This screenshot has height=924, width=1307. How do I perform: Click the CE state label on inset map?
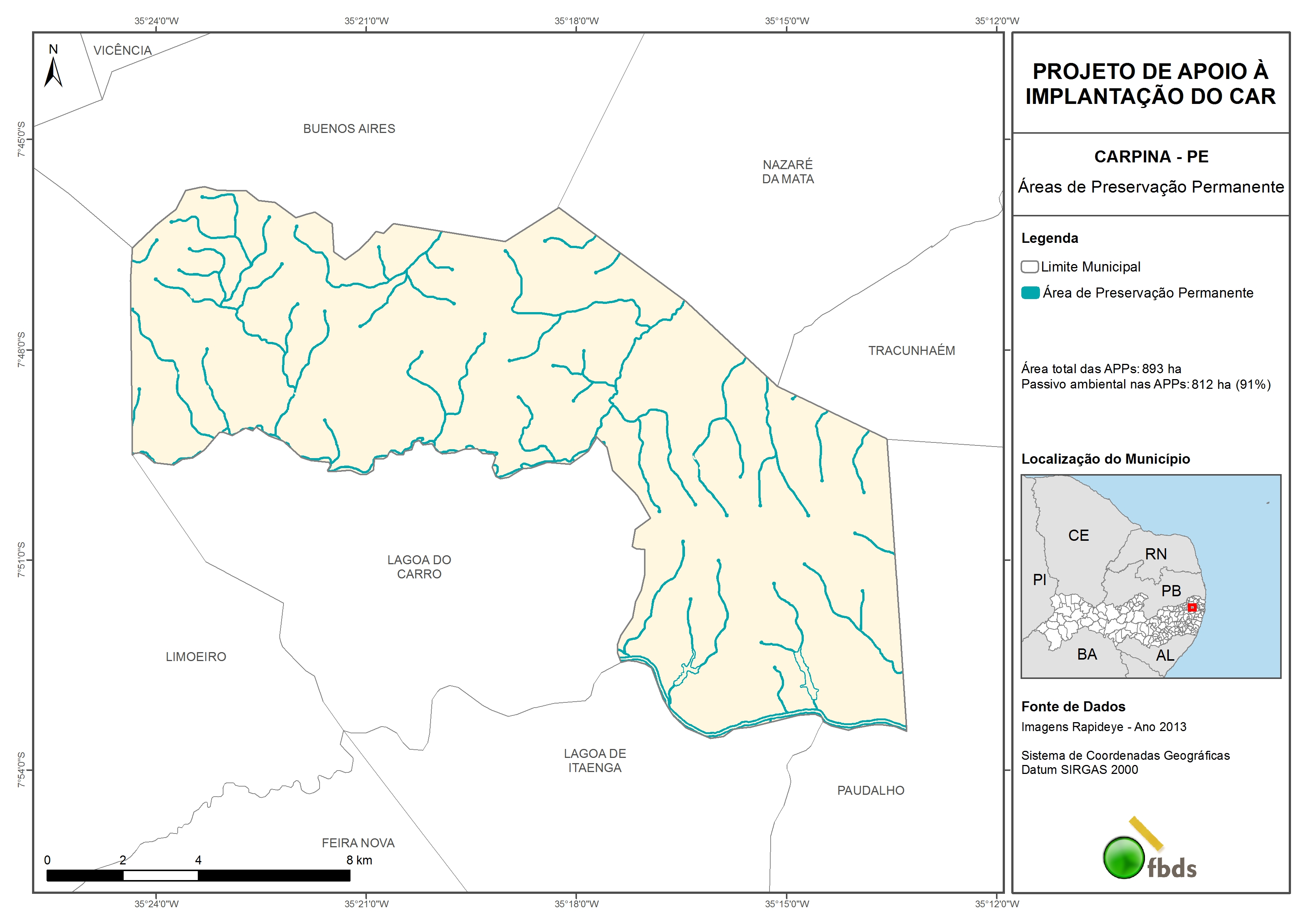click(1078, 536)
